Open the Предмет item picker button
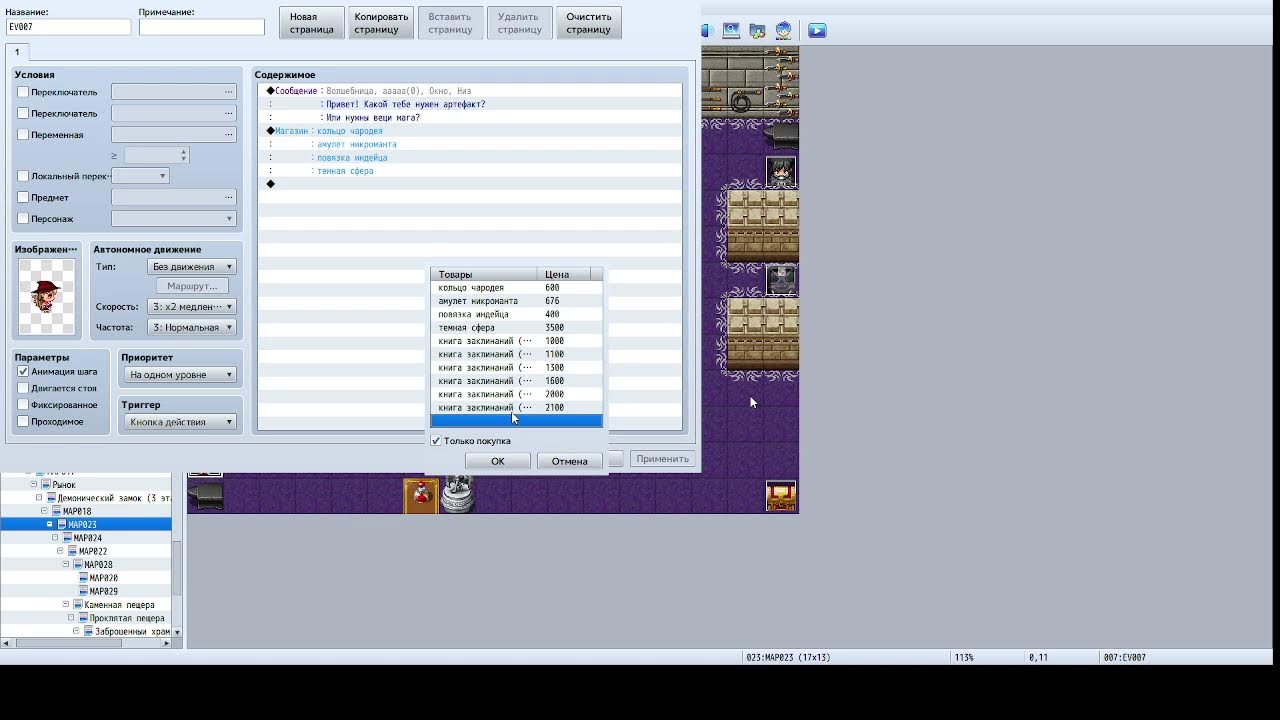 point(229,197)
